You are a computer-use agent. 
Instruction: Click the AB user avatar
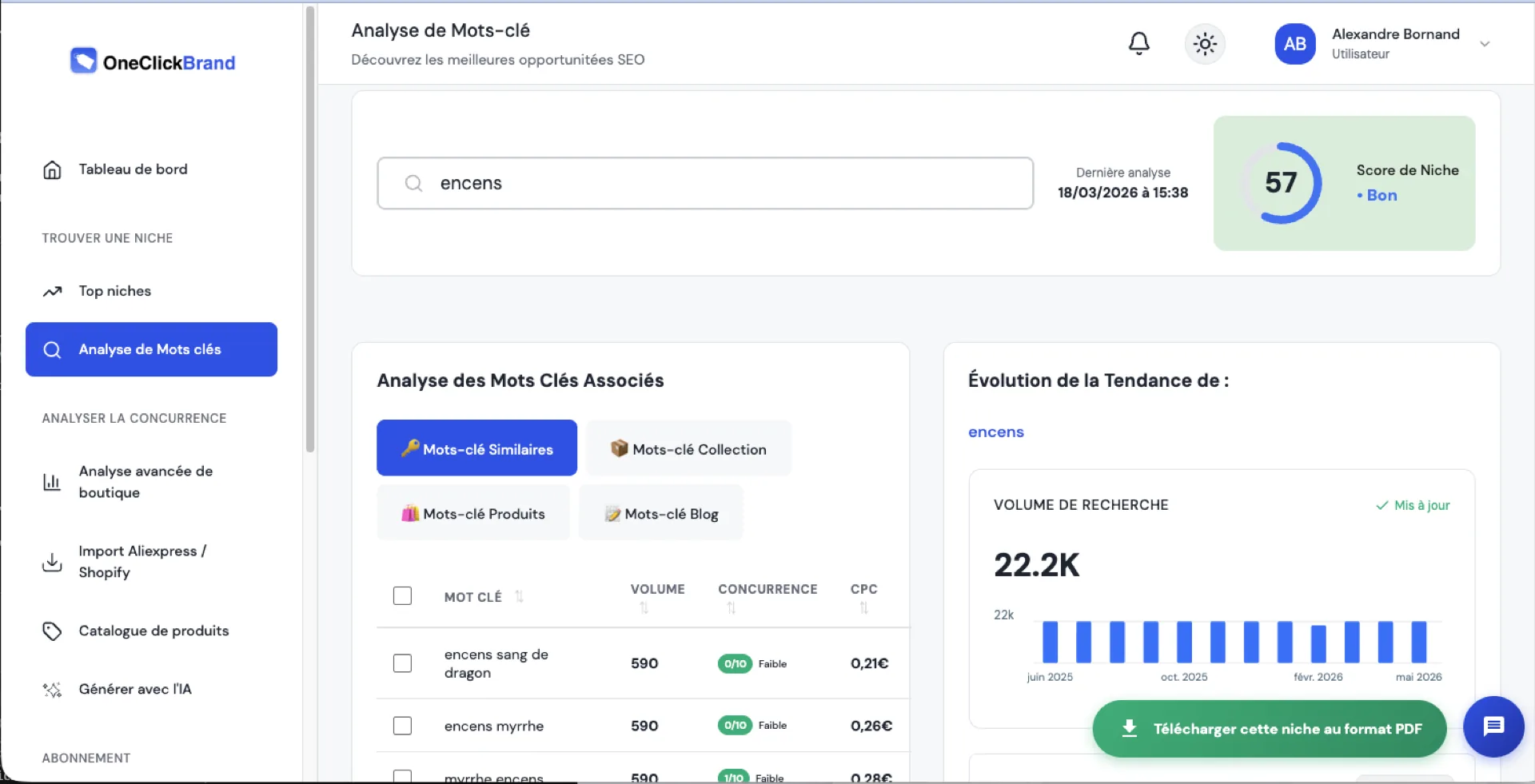[1294, 43]
